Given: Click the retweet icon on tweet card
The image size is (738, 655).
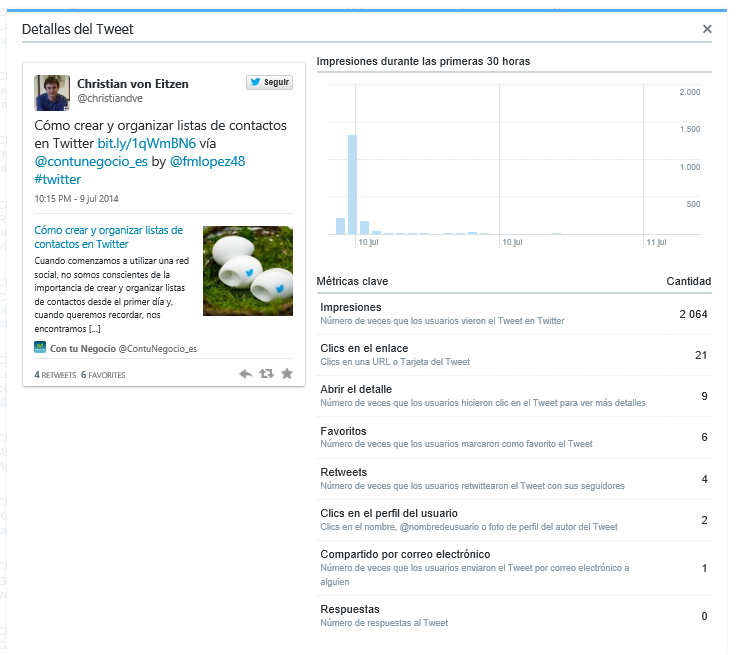Looking at the screenshot, I should [266, 374].
